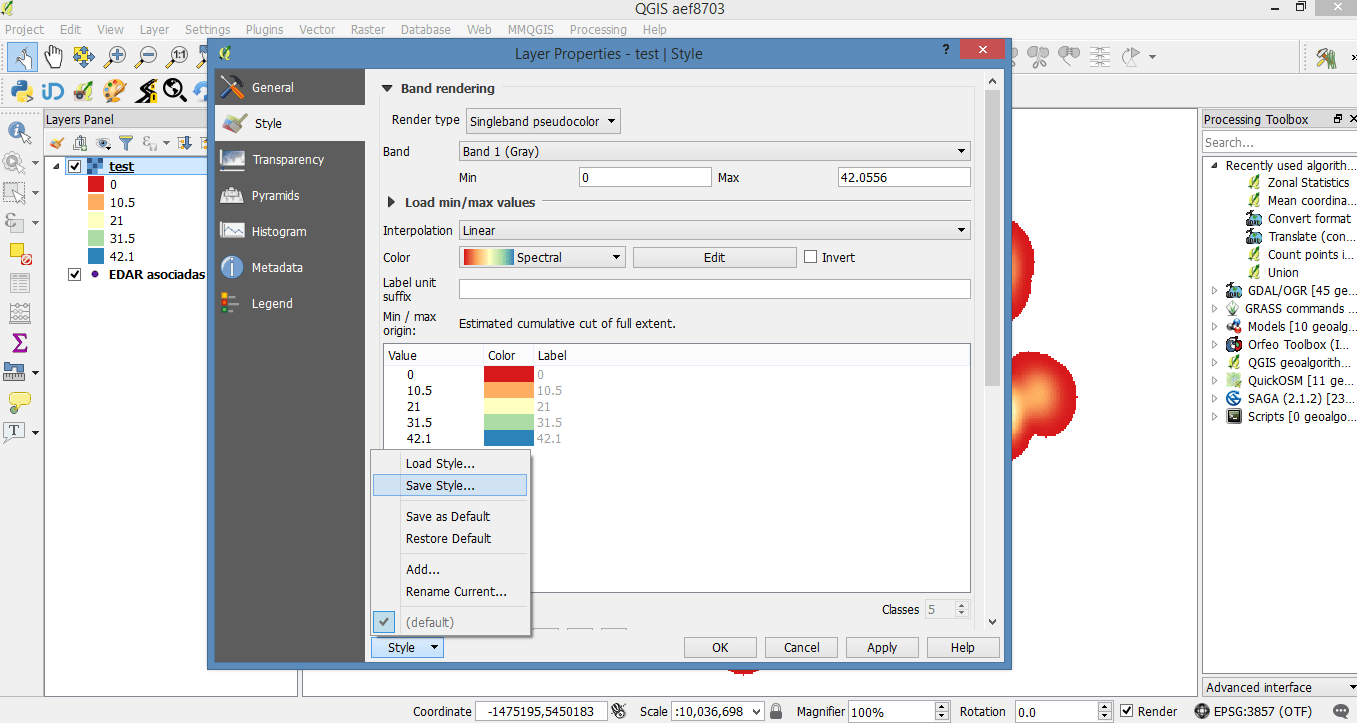Open the Manage Map Themes eye icon
This screenshot has width=1357, height=723.
click(x=102, y=142)
